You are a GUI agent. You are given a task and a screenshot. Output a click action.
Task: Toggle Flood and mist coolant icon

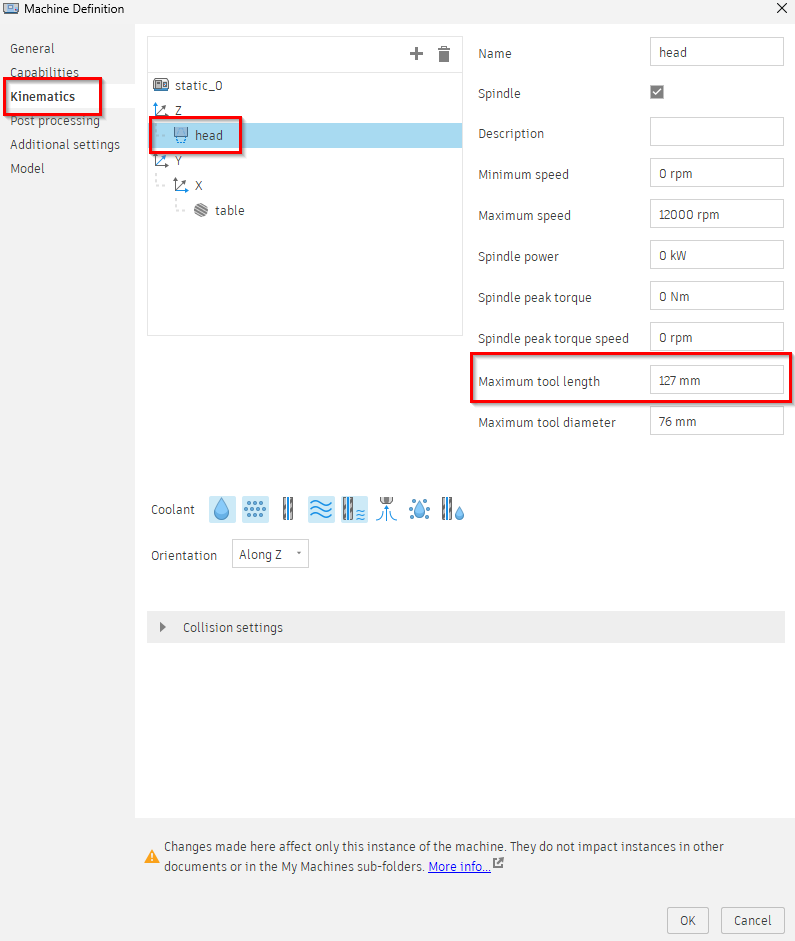[x=419, y=509]
